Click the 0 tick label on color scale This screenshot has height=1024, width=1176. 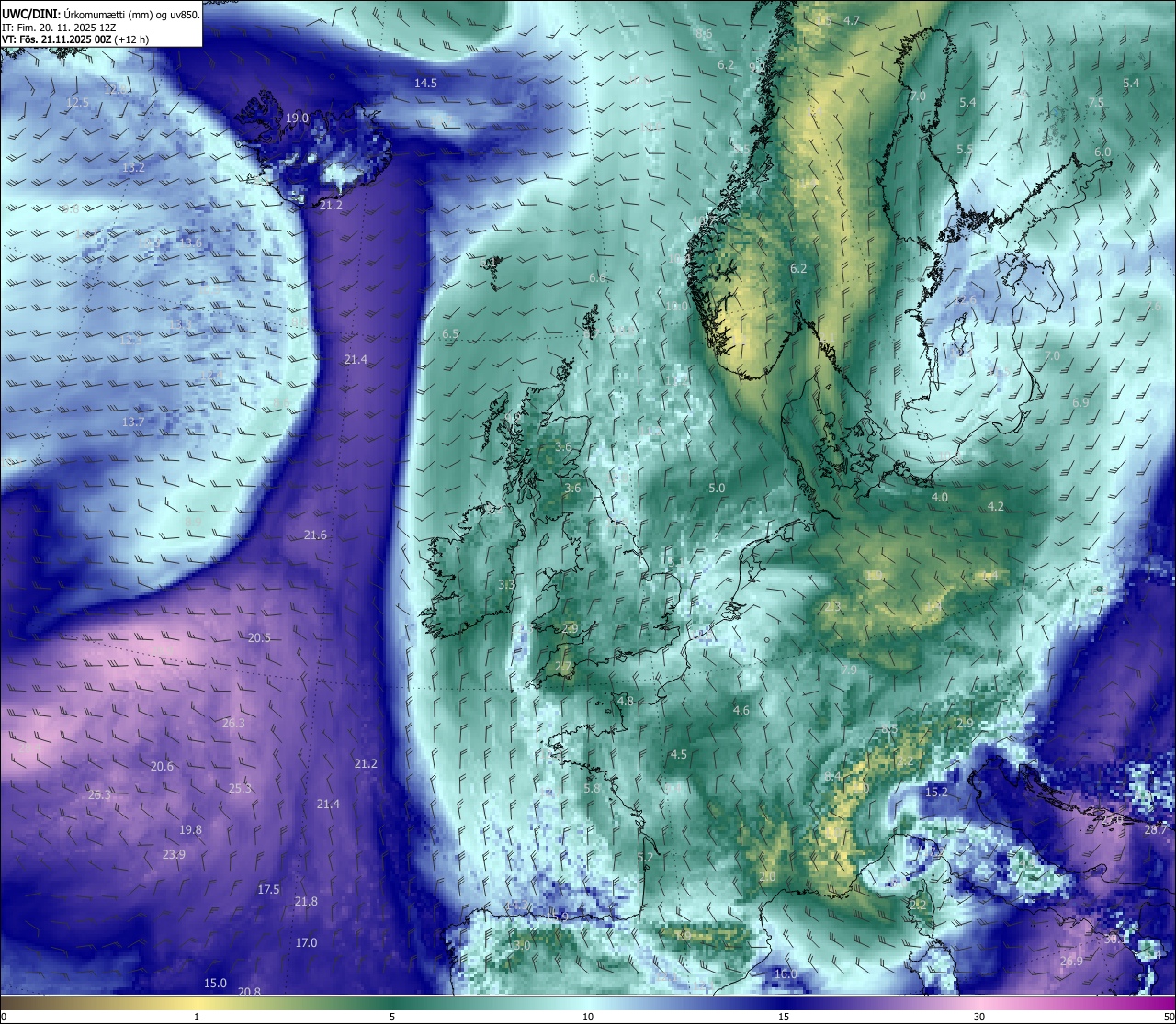click(4, 1017)
